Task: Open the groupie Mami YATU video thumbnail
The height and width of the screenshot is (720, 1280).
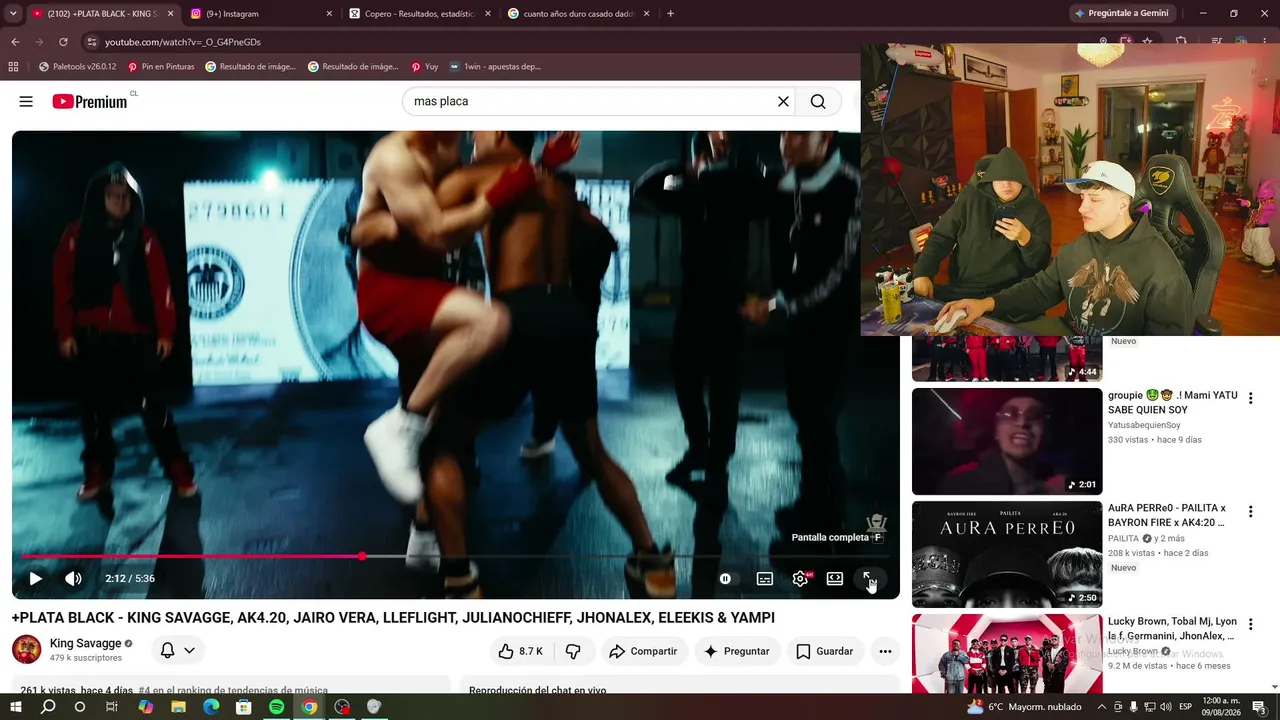Action: tap(1007, 441)
